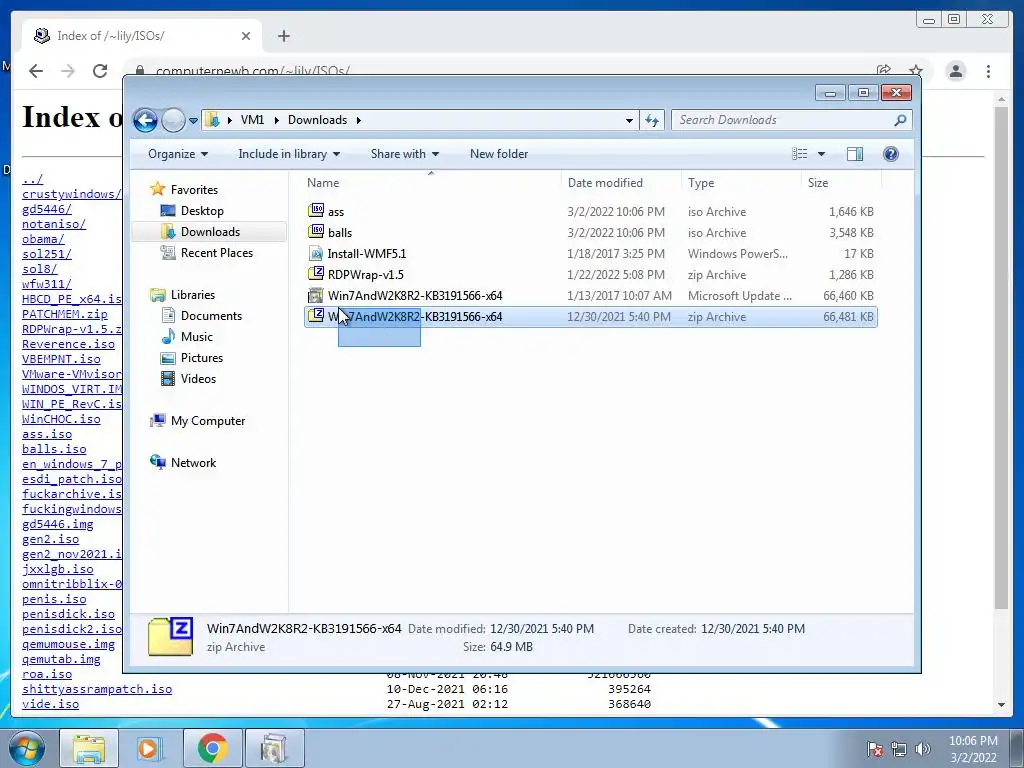The width and height of the screenshot is (1024, 768).
Task: Open Libraries in navigation pane
Action: [x=193, y=295]
